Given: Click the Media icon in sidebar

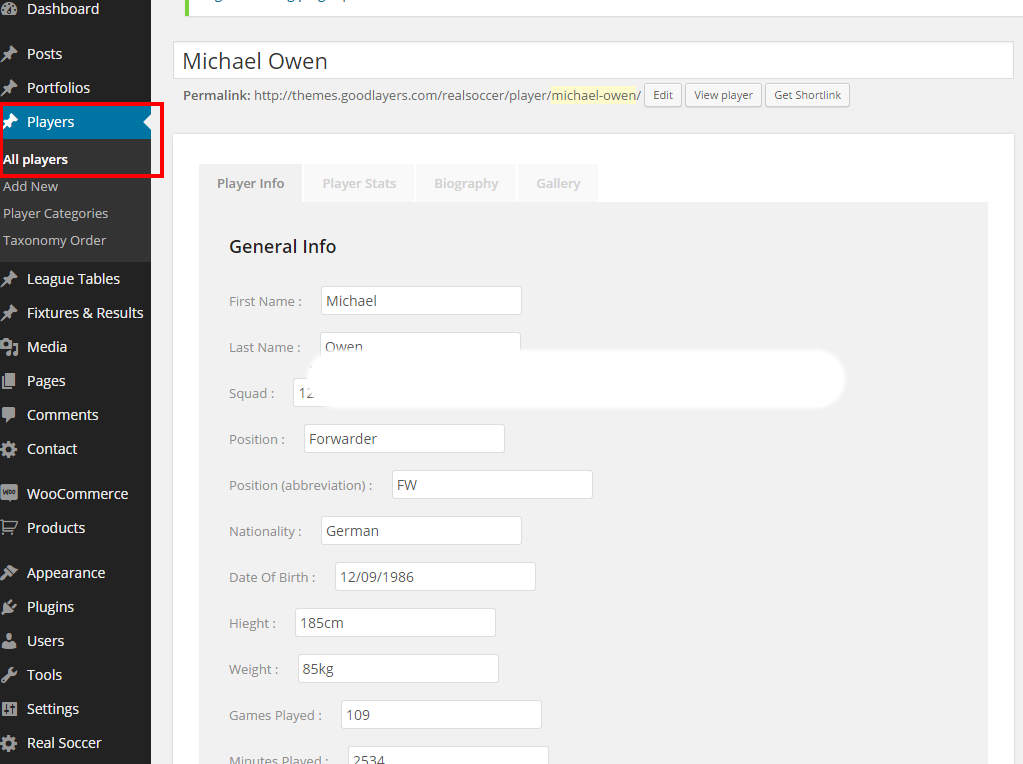Looking at the screenshot, I should [x=9, y=347].
